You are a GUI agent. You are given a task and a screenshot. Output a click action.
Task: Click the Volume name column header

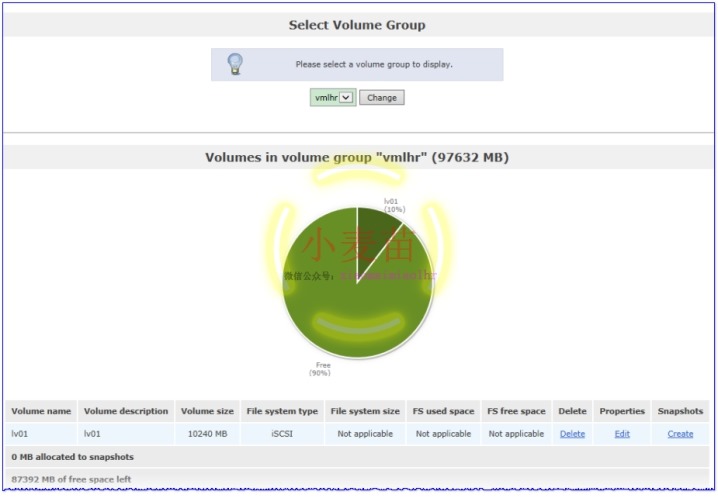(41, 411)
